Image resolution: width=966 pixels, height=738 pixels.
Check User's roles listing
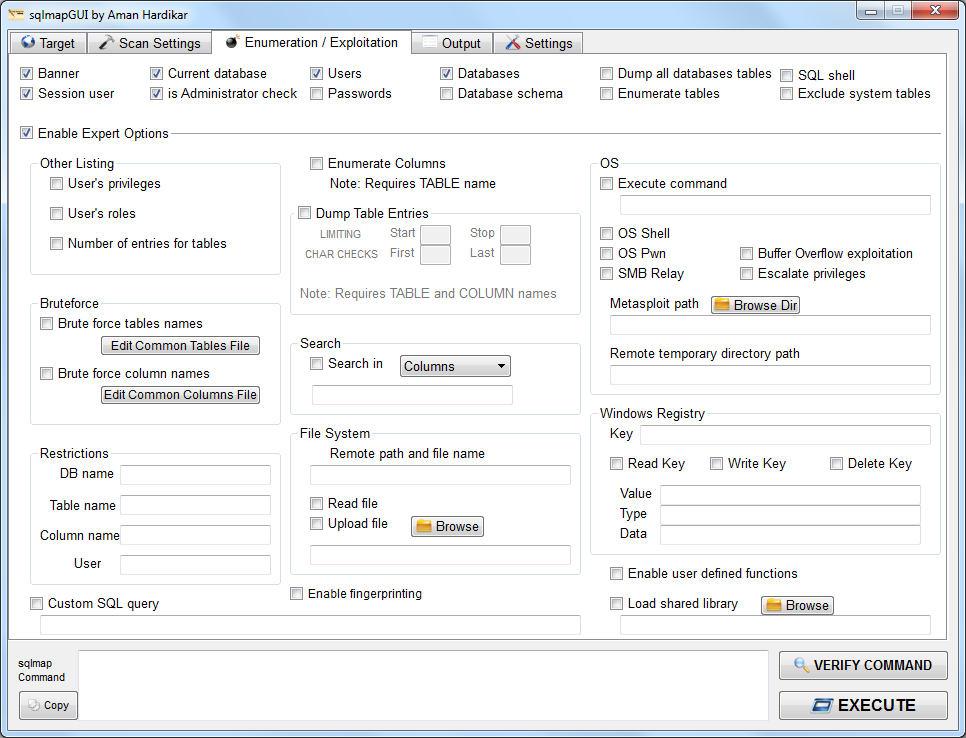click(x=57, y=214)
